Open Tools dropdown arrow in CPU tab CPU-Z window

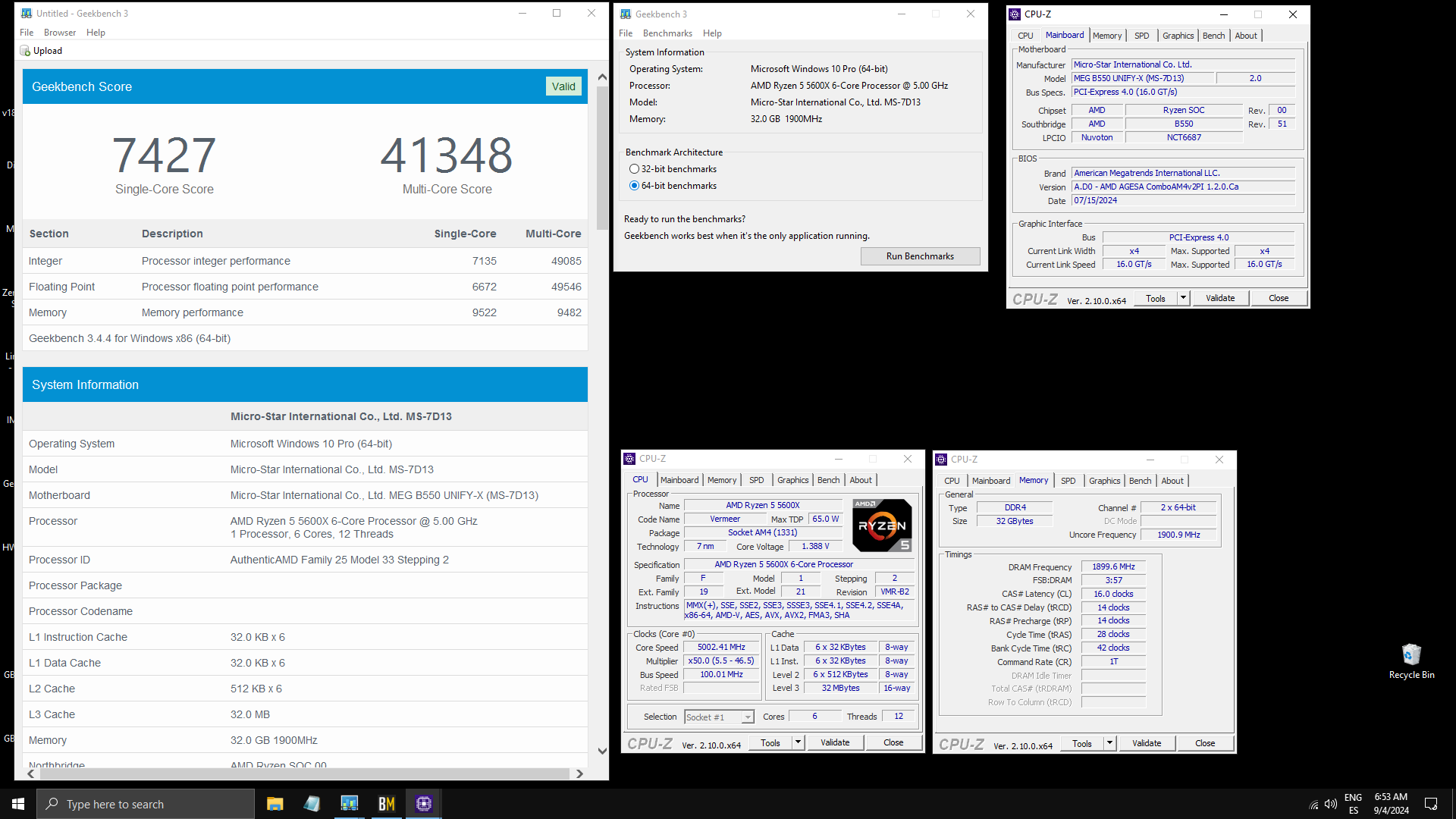(x=798, y=742)
